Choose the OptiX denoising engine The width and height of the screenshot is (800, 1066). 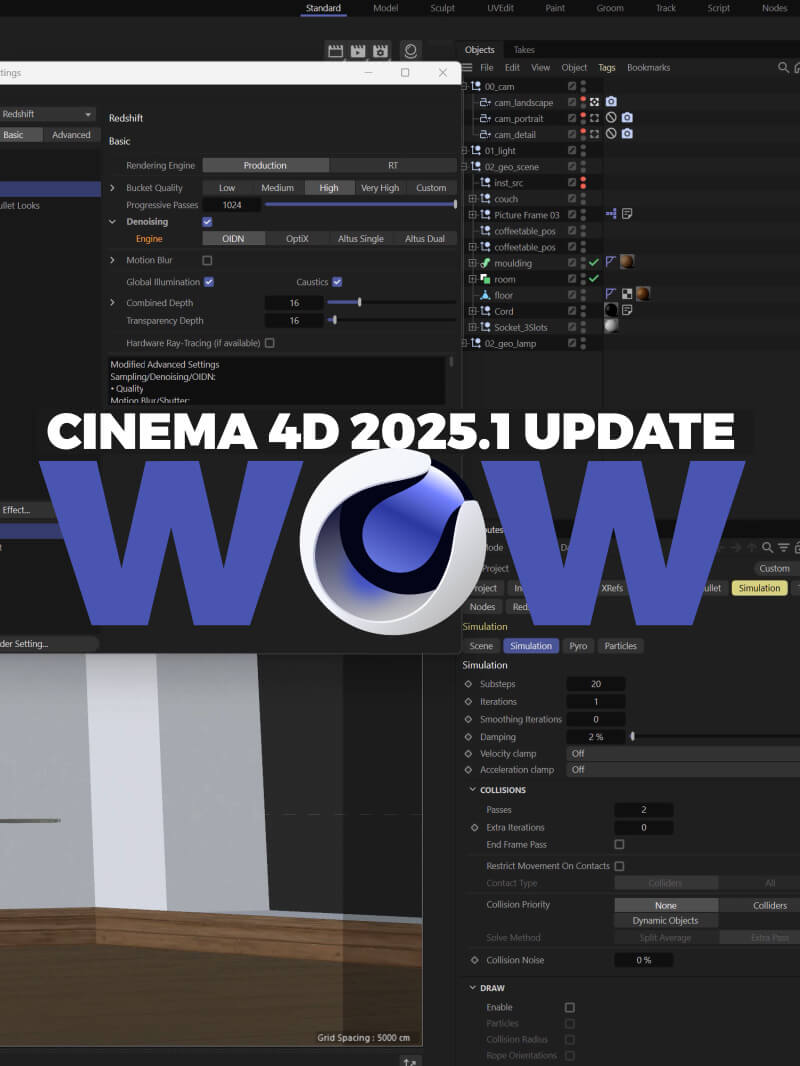pyautogui.click(x=297, y=239)
